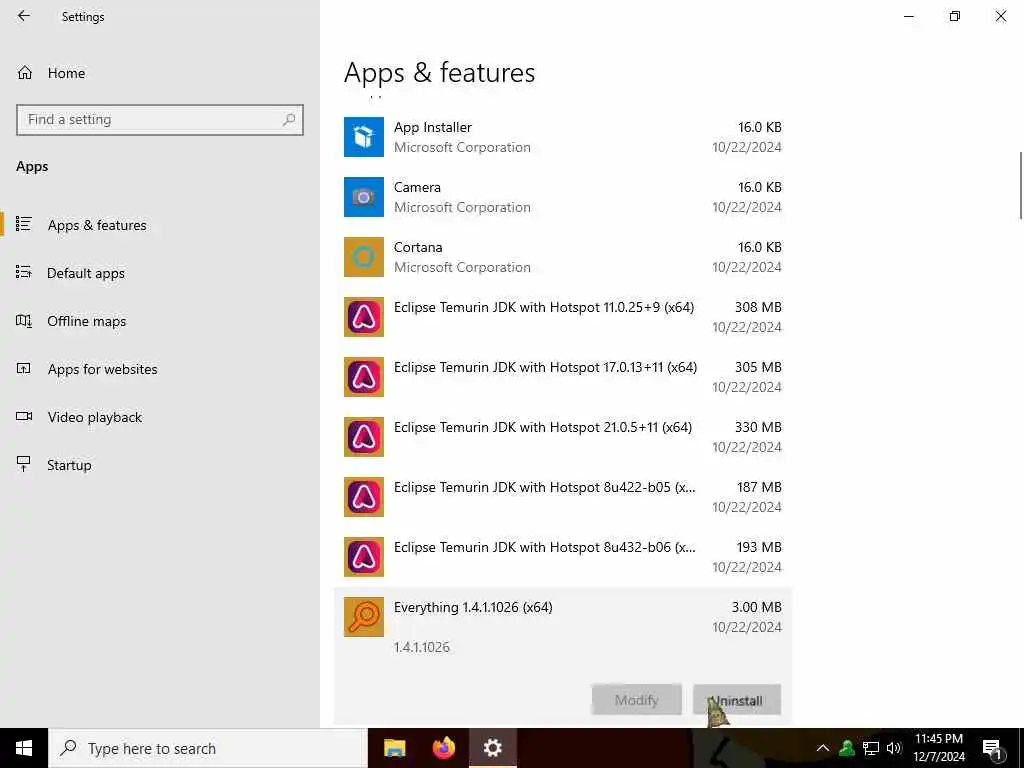This screenshot has height=768, width=1024.
Task: Open File Explorer from the taskbar
Action: coord(394,748)
